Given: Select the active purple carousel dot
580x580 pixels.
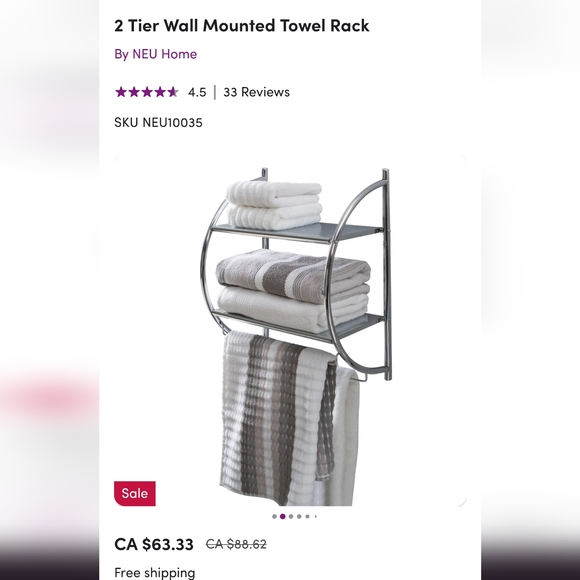Looking at the screenshot, I should (x=283, y=516).
